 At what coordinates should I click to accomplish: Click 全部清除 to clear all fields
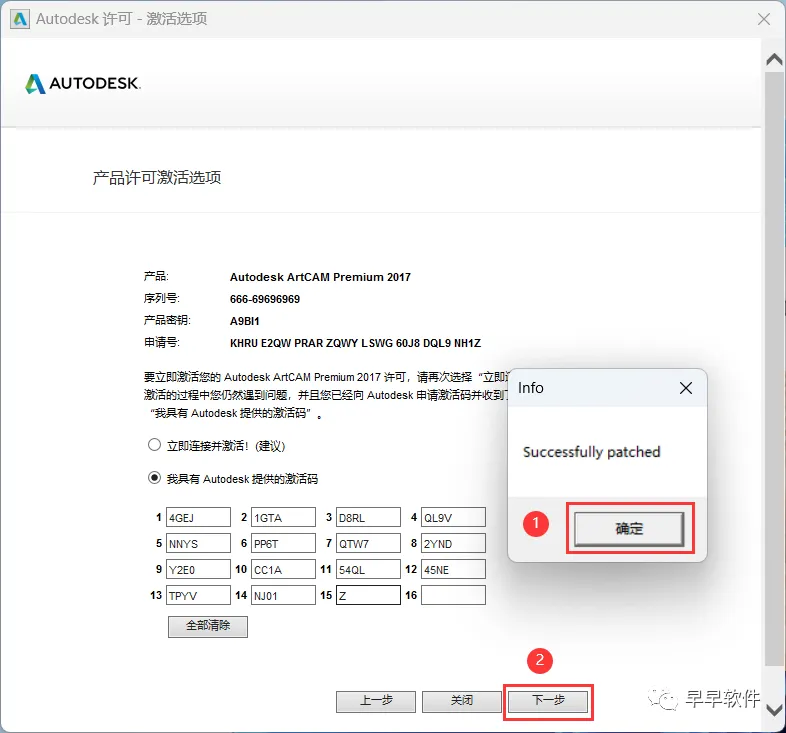click(x=208, y=626)
